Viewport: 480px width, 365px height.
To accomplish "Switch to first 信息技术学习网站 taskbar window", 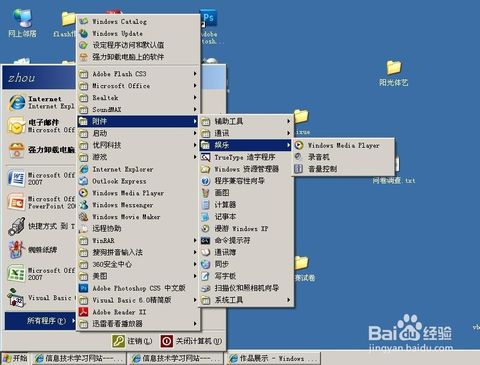I will point(79,359).
